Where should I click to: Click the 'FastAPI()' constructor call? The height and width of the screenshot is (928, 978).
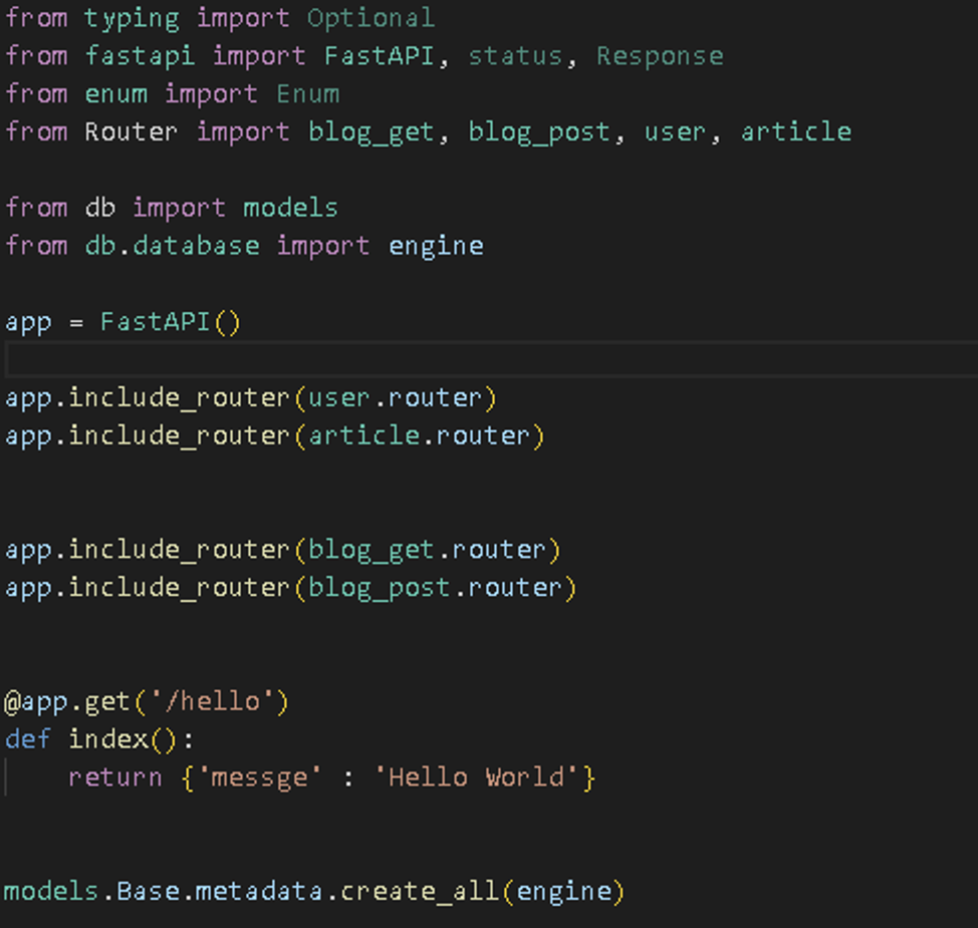(170, 322)
